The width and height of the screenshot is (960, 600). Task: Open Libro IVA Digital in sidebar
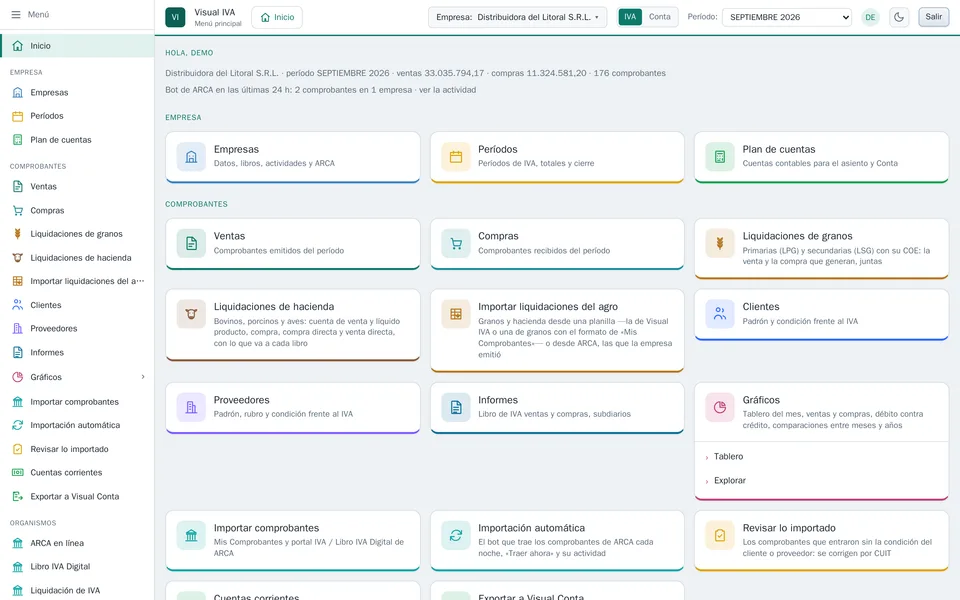click(x=77, y=566)
